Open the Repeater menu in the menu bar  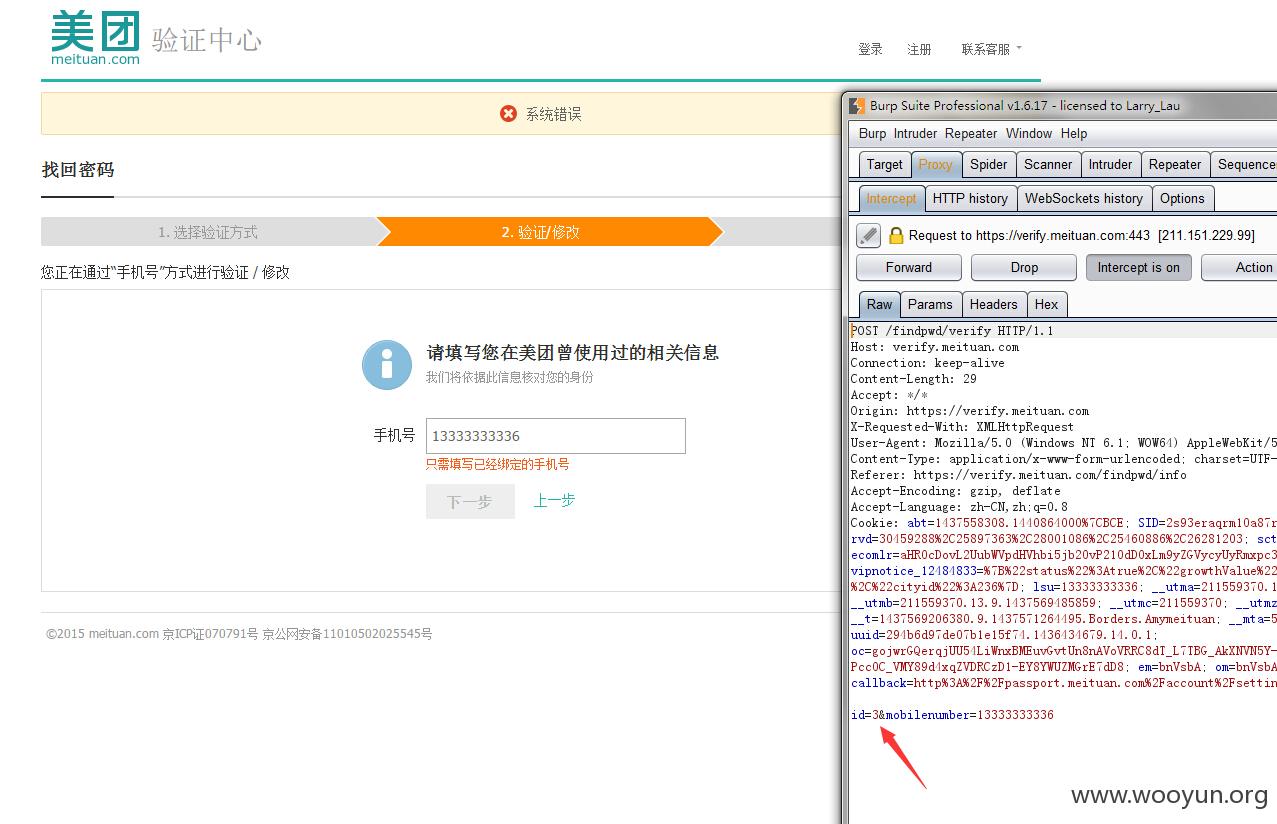971,133
